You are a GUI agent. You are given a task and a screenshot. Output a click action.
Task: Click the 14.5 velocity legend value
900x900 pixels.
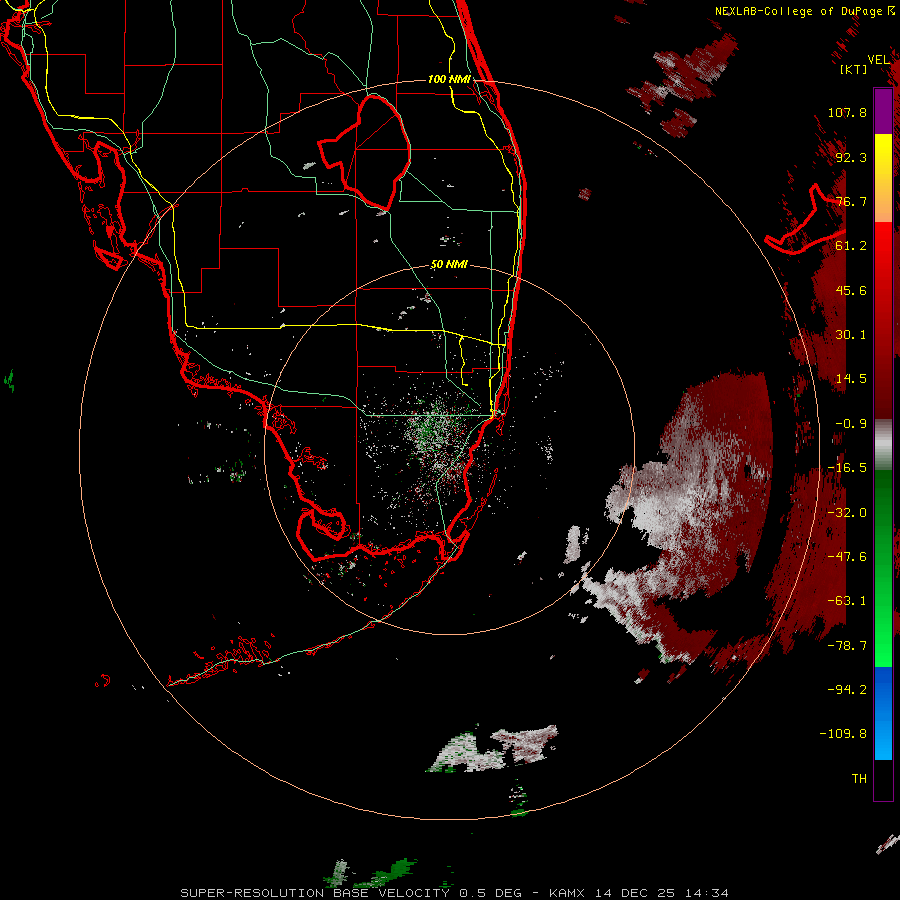(851, 379)
